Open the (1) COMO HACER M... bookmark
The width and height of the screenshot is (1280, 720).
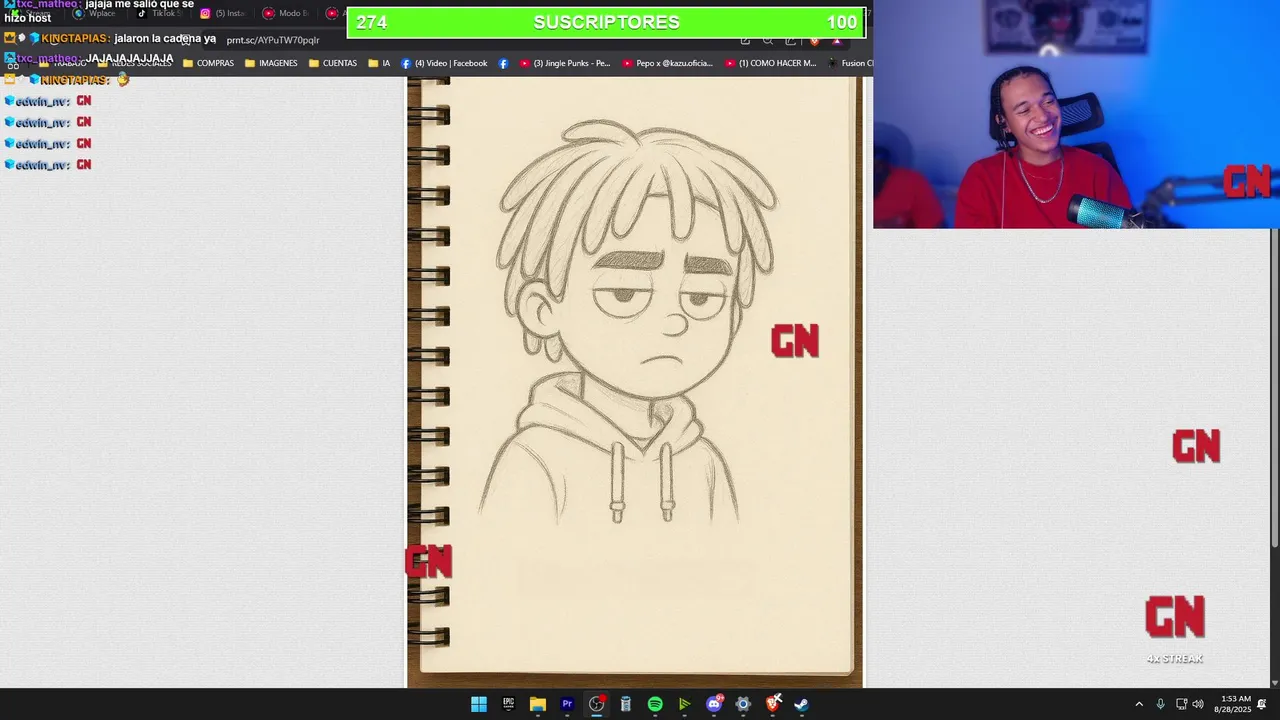pyautogui.click(x=770, y=63)
